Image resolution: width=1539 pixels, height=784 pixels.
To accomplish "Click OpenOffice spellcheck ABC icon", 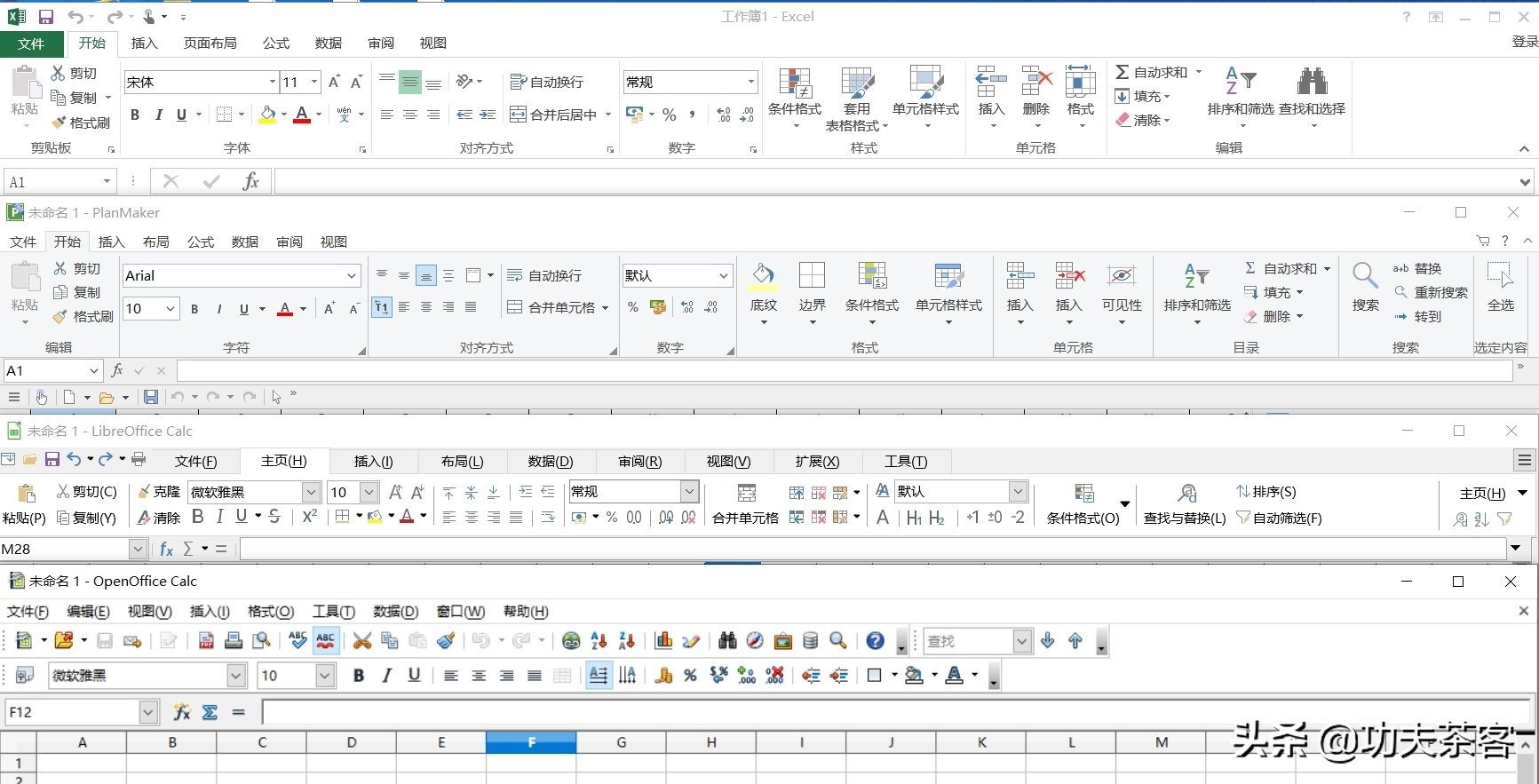I will click(x=298, y=640).
